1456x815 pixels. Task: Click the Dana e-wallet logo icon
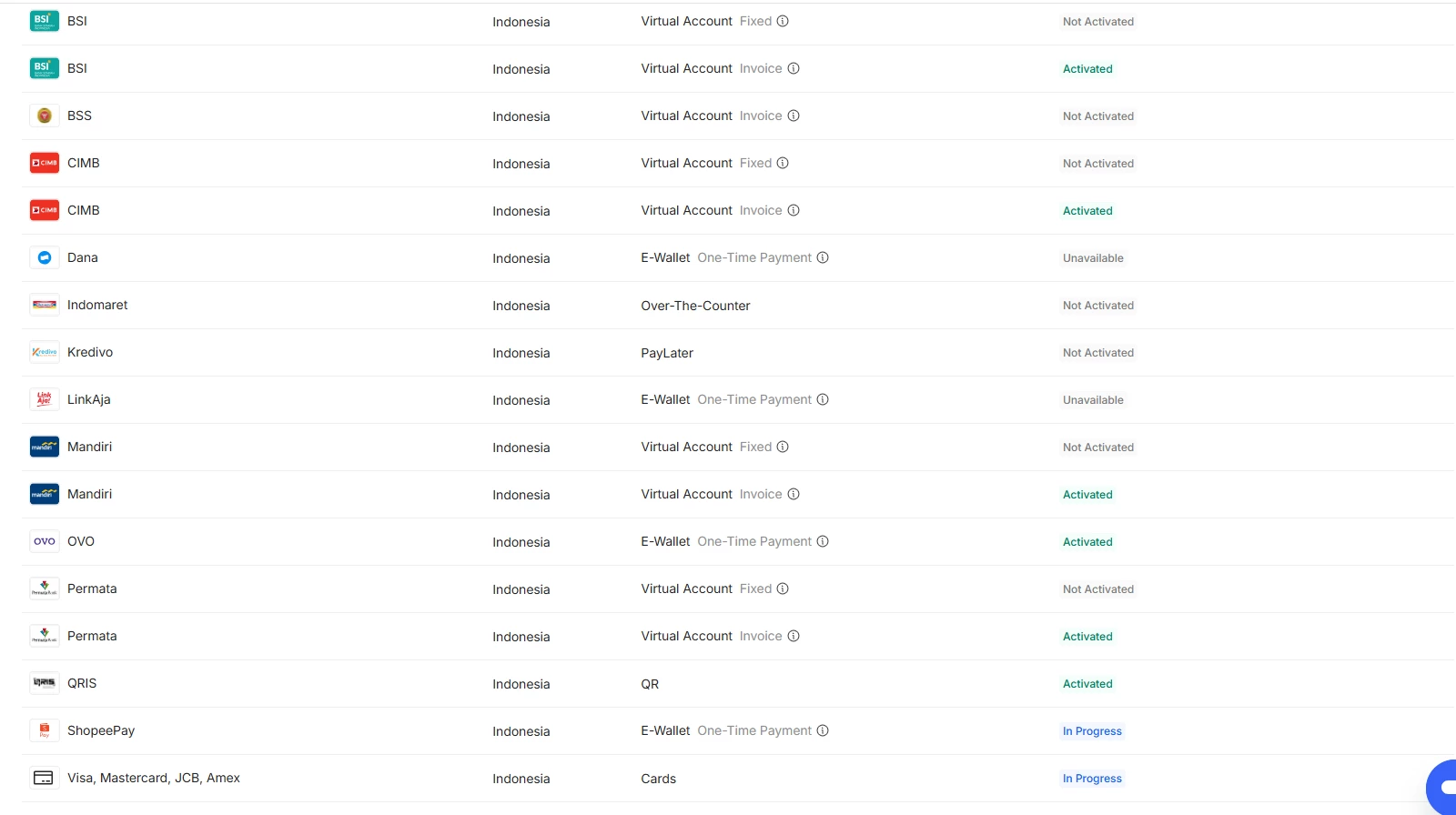44,257
